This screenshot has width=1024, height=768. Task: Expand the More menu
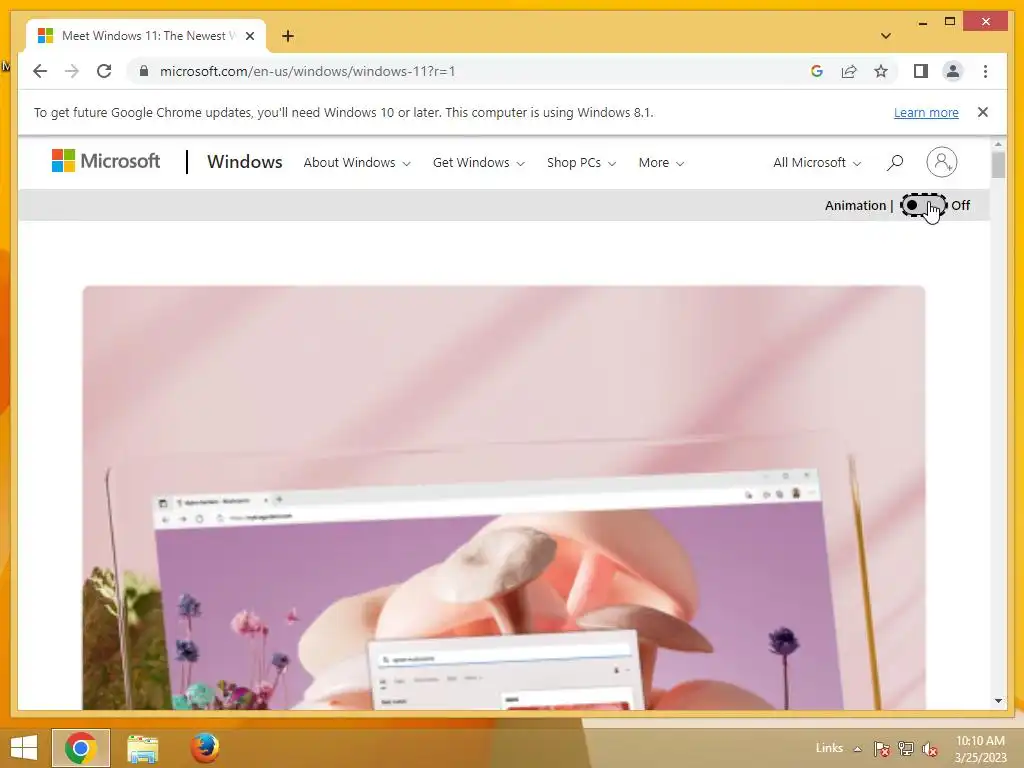tap(661, 163)
